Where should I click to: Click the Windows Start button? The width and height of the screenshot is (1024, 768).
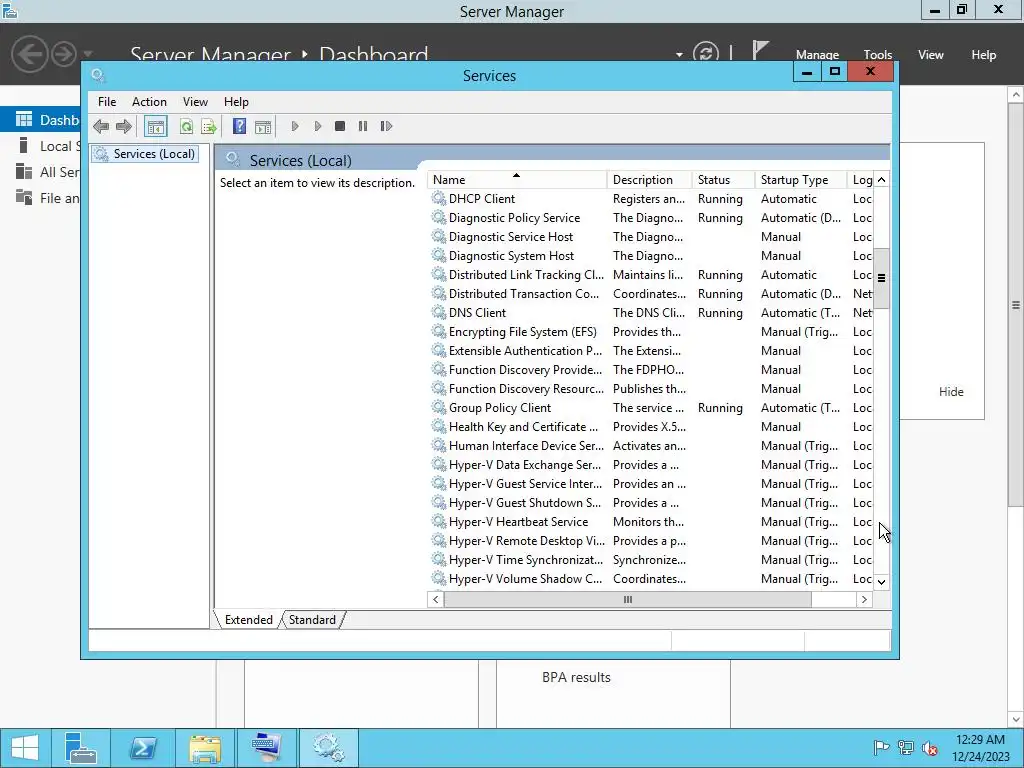[25, 748]
